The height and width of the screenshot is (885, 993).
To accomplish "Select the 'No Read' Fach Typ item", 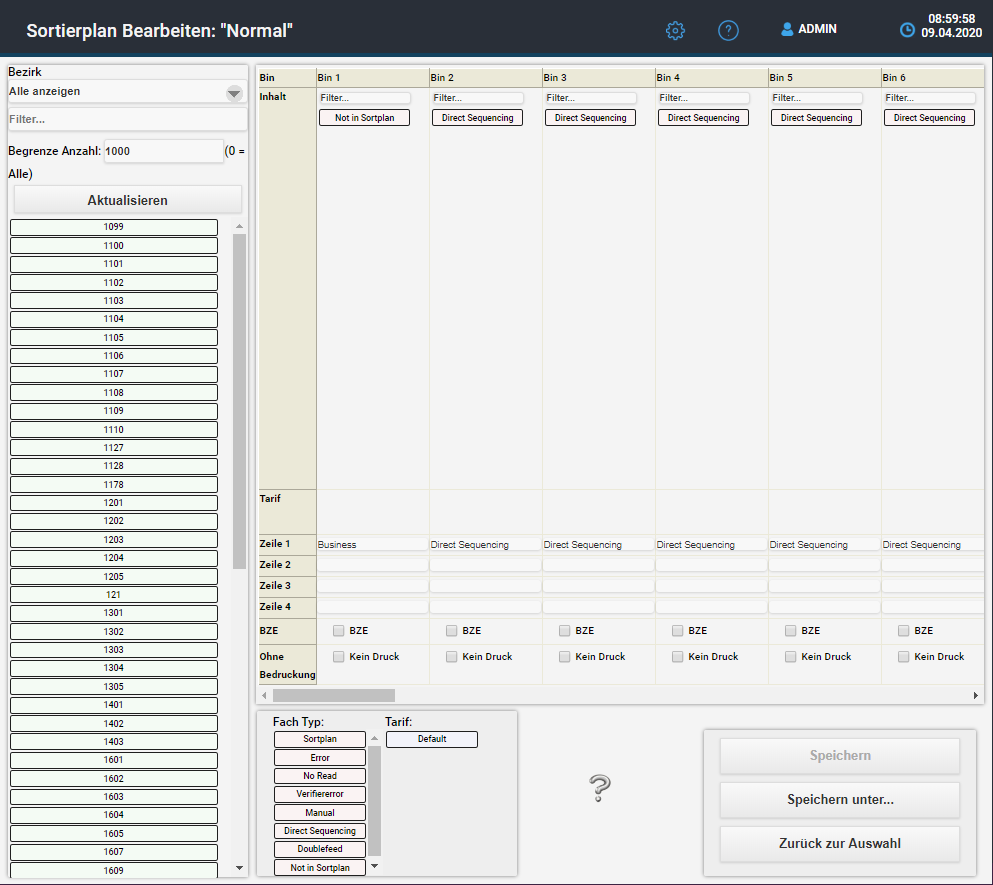I will tap(320, 776).
